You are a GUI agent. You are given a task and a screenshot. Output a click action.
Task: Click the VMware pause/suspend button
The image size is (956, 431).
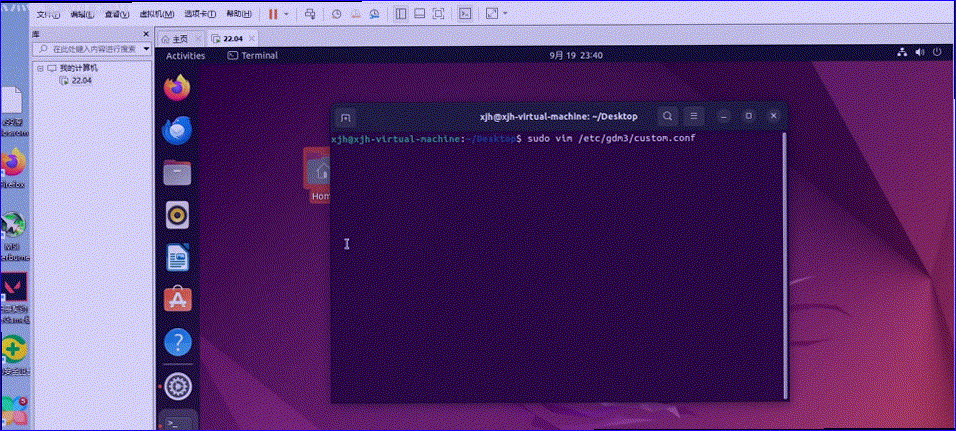pyautogui.click(x=273, y=13)
